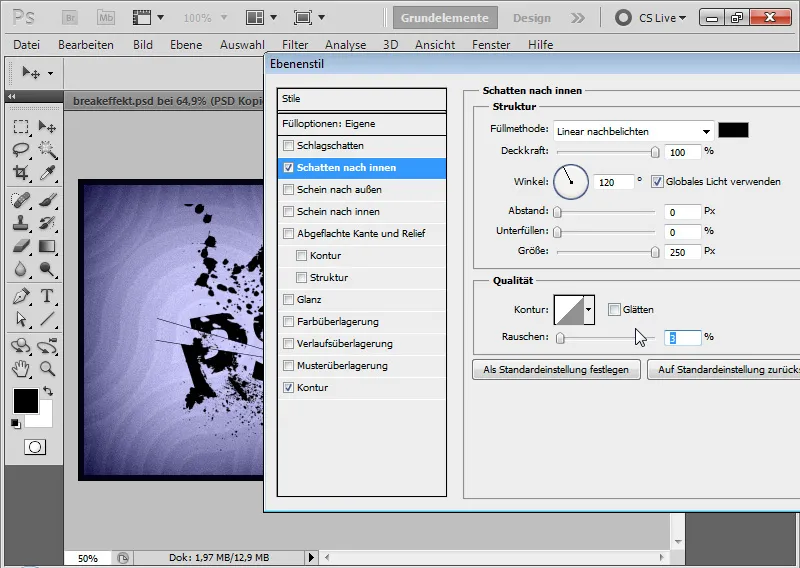Image resolution: width=800 pixels, height=568 pixels.
Task: Select the Blur tool
Action: pyautogui.click(x=21, y=269)
